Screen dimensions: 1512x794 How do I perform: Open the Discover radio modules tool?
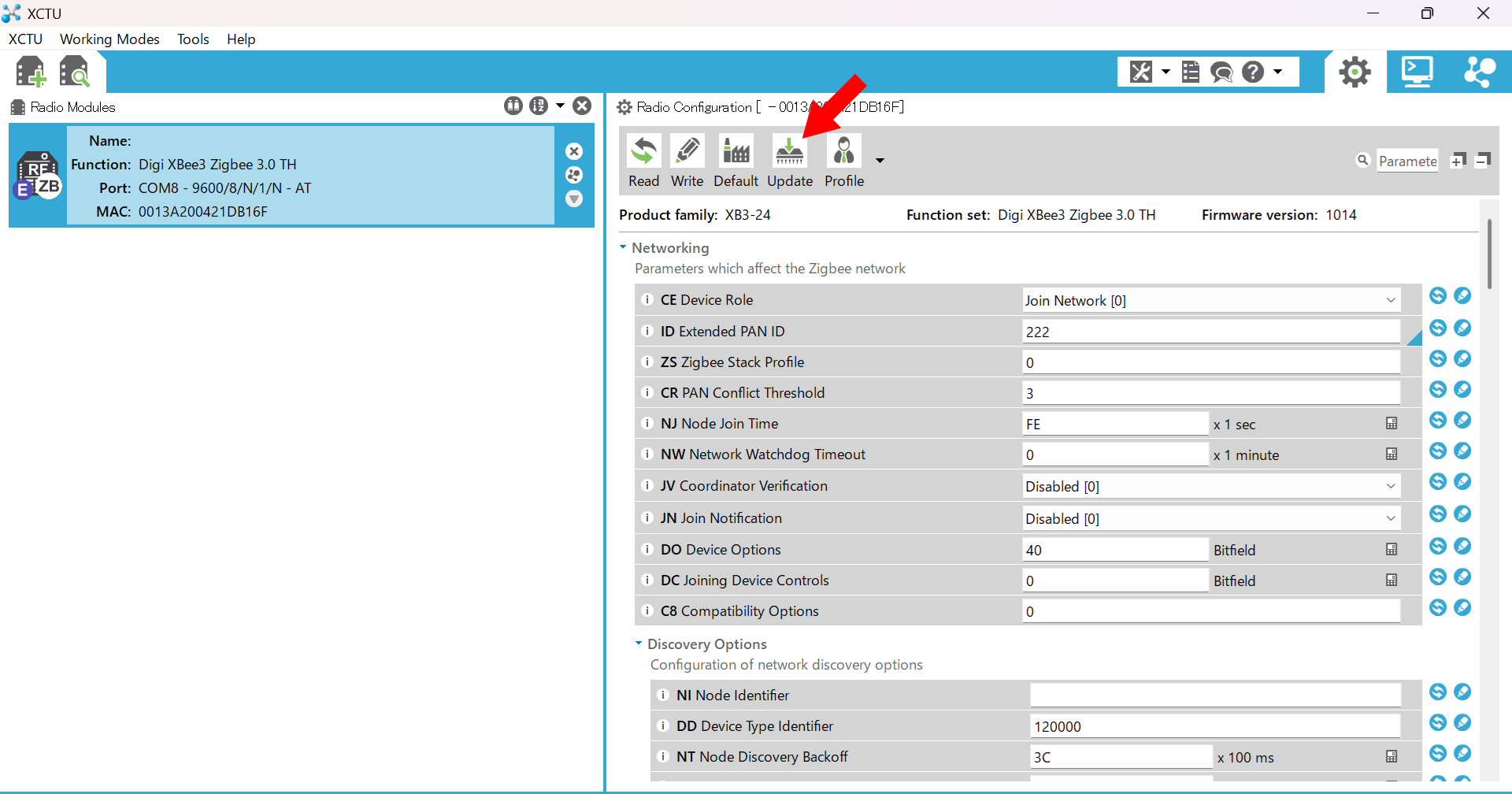click(x=75, y=72)
